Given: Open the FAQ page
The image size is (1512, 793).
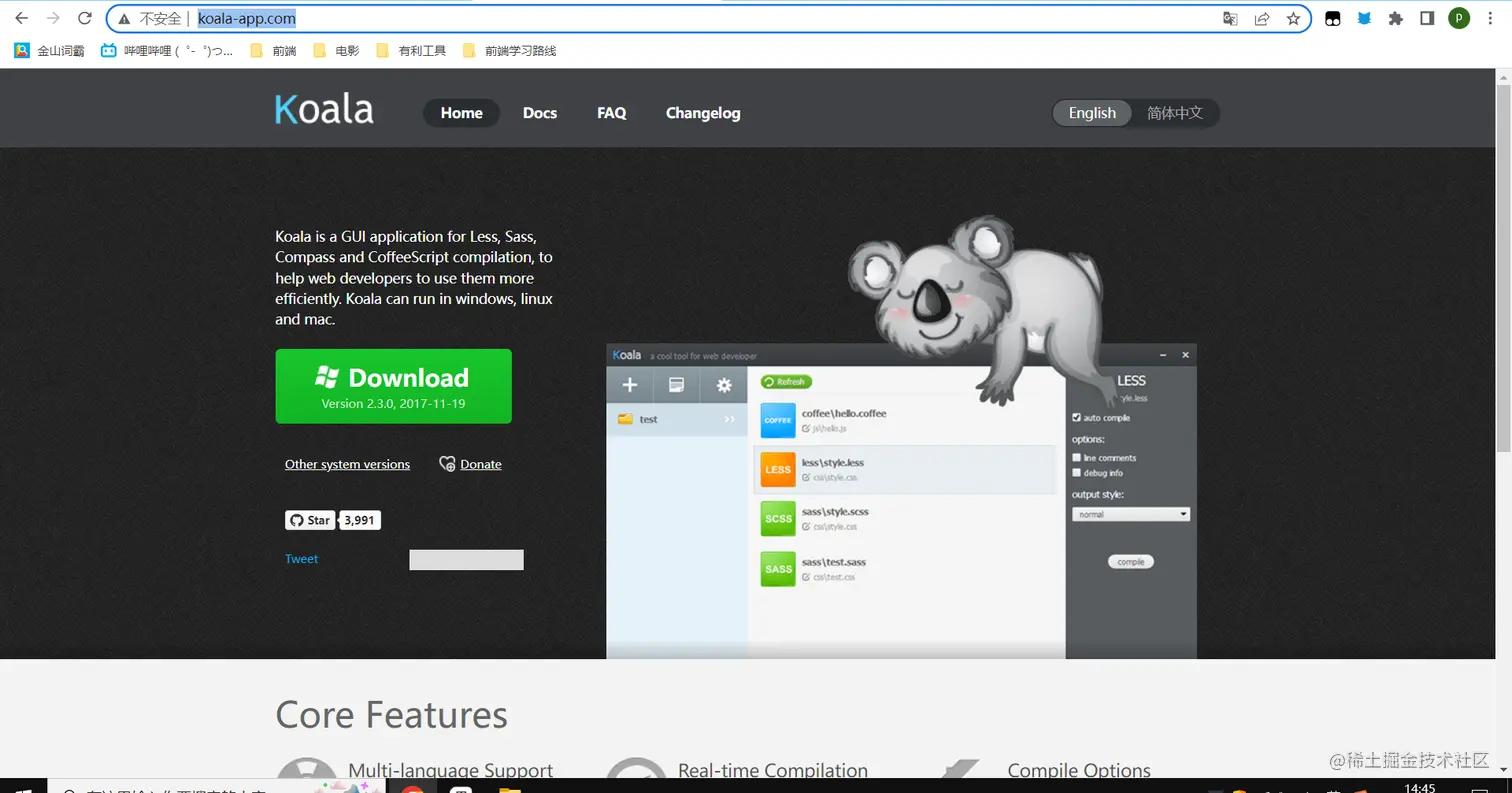Looking at the screenshot, I should 612,113.
